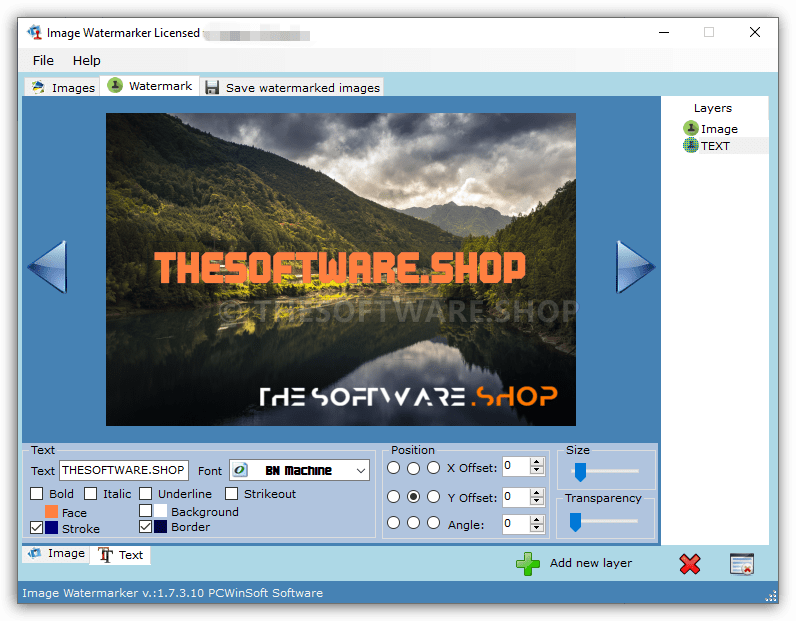Click the TEXT layer stamp icon
This screenshot has width=796, height=621.
pyautogui.click(x=690, y=146)
